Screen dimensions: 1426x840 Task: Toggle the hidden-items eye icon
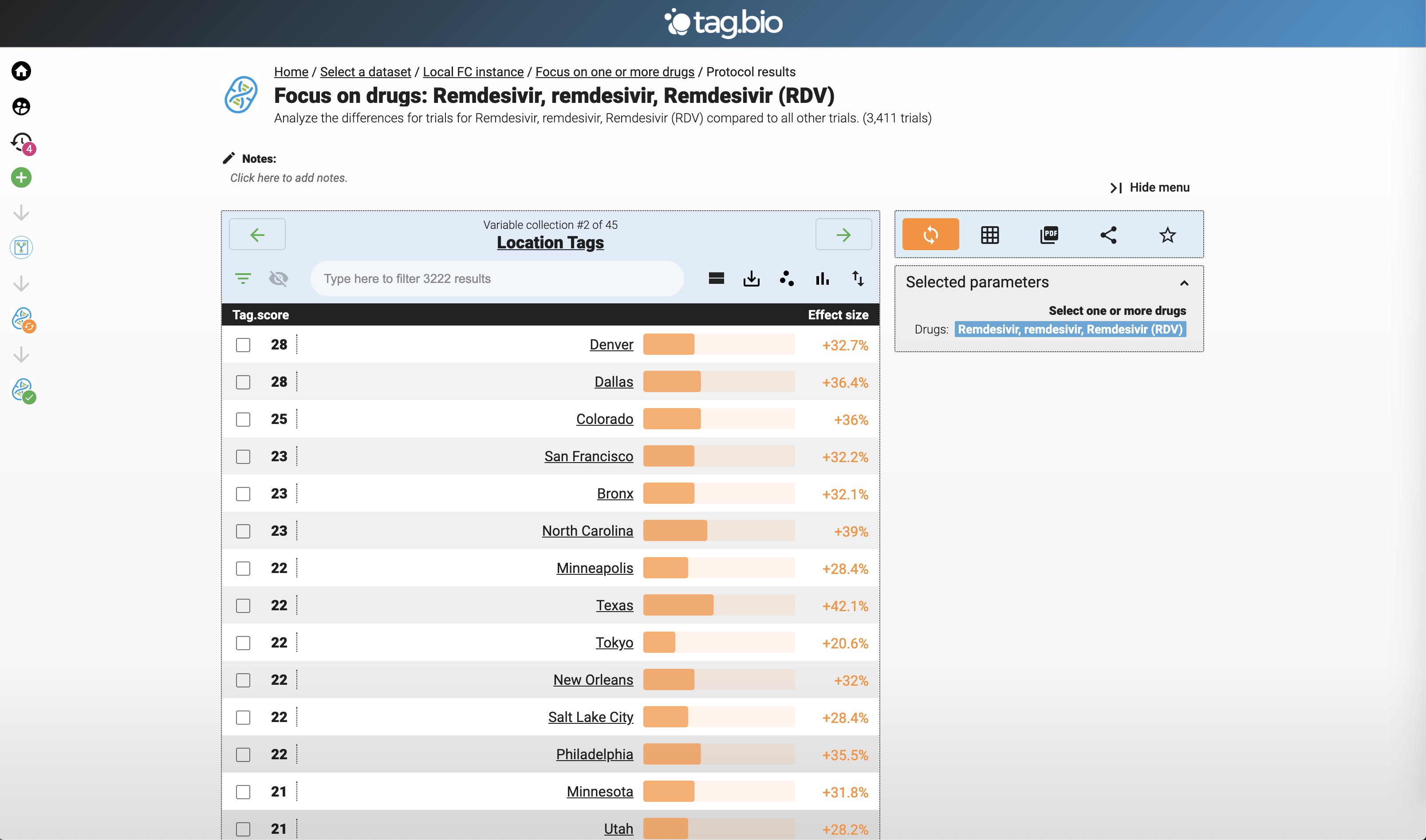(279, 279)
